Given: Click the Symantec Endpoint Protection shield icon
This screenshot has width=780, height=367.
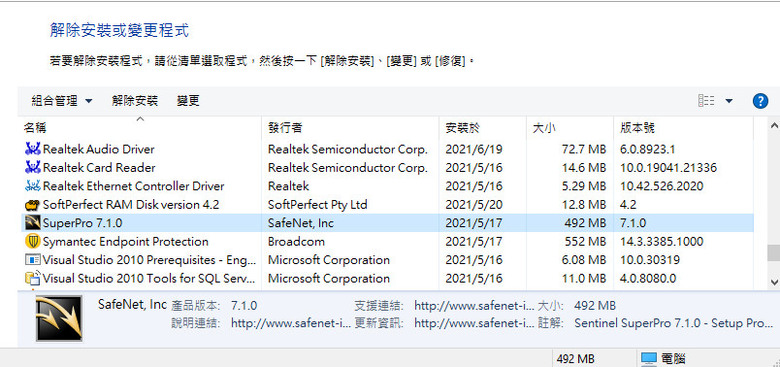Looking at the screenshot, I should 32,242.
